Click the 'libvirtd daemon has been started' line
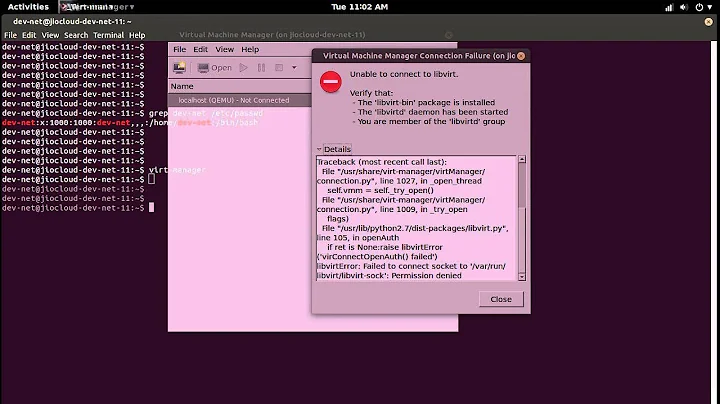Image resolution: width=720 pixels, height=404 pixels. (x=433, y=112)
